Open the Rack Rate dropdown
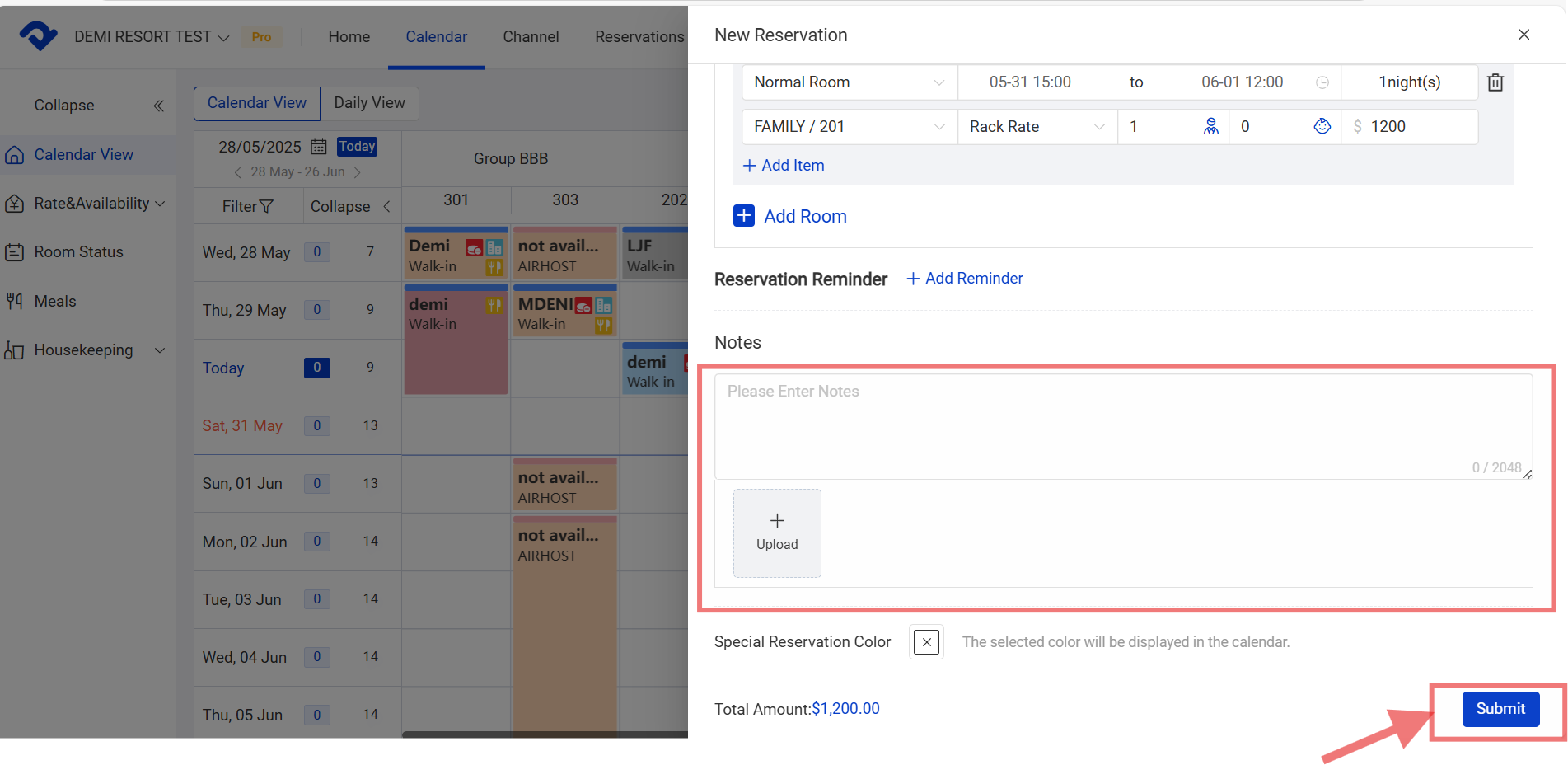The image size is (1568, 765). (x=1036, y=126)
